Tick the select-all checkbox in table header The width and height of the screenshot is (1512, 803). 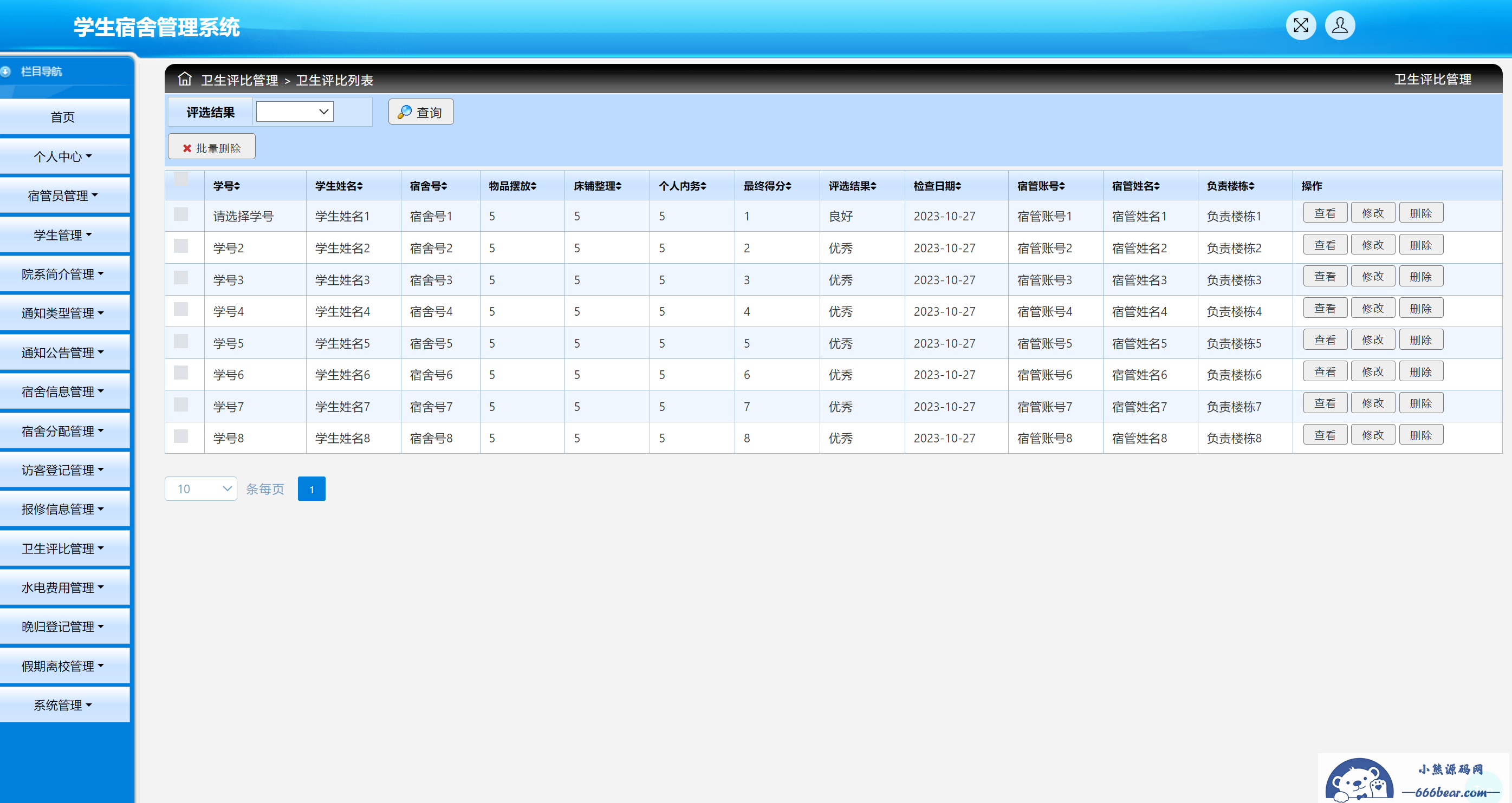point(181,179)
